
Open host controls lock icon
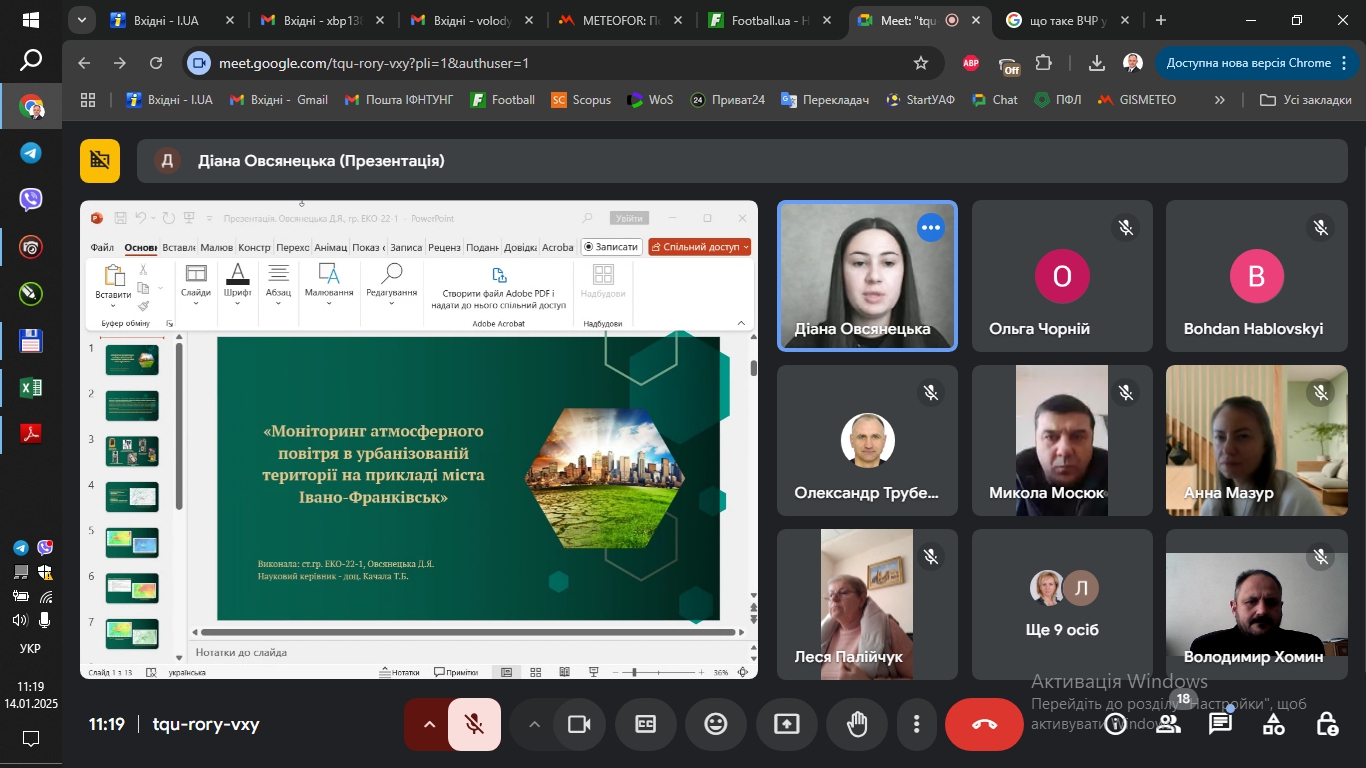coord(1326,724)
